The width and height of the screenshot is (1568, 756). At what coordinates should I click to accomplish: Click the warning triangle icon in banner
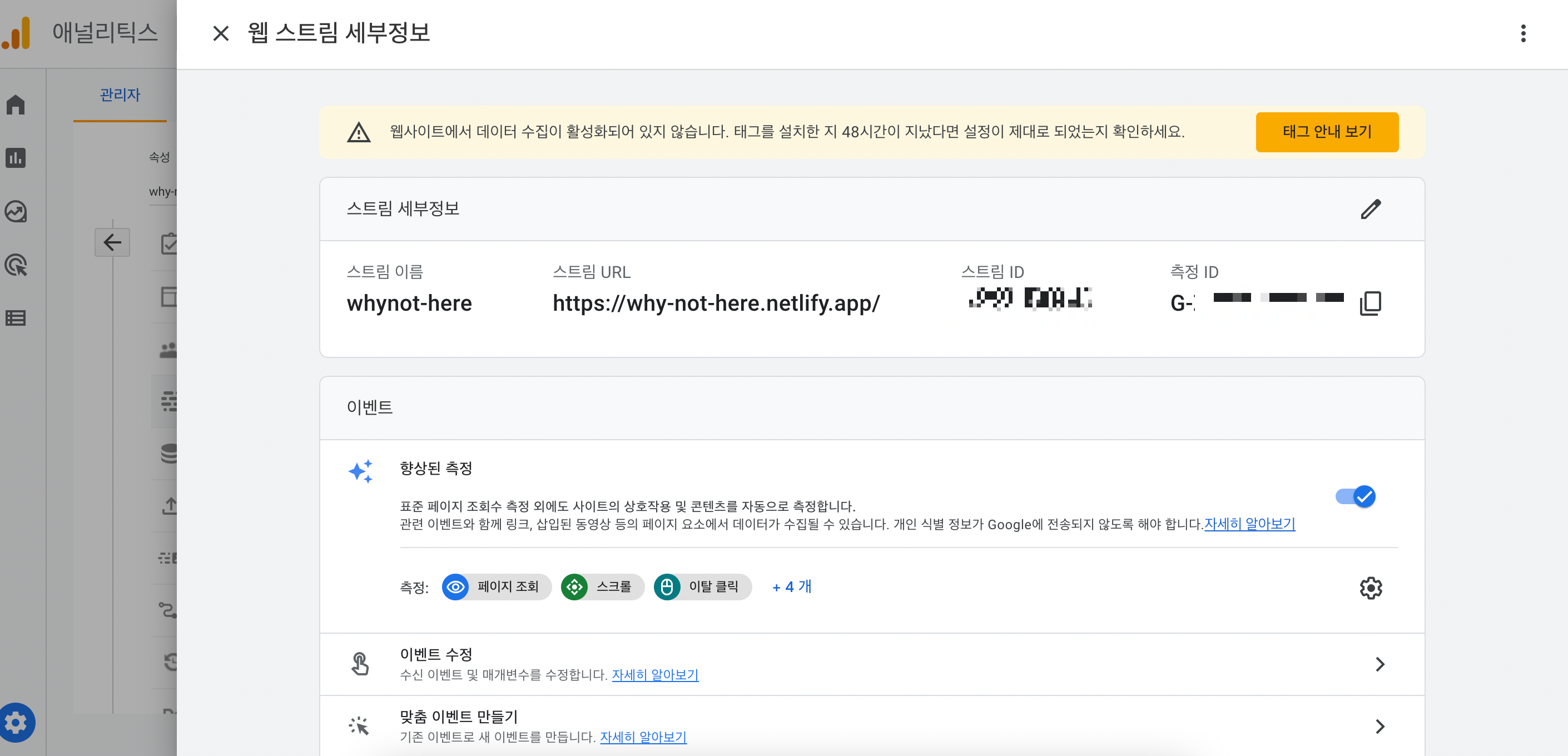359,132
